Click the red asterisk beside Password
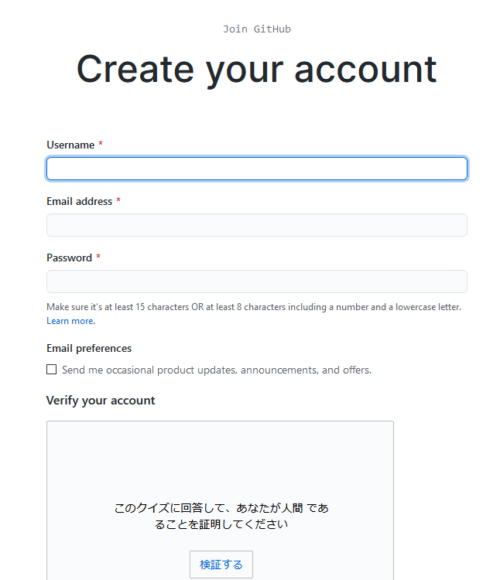This screenshot has width=500, height=580. pos(98,256)
